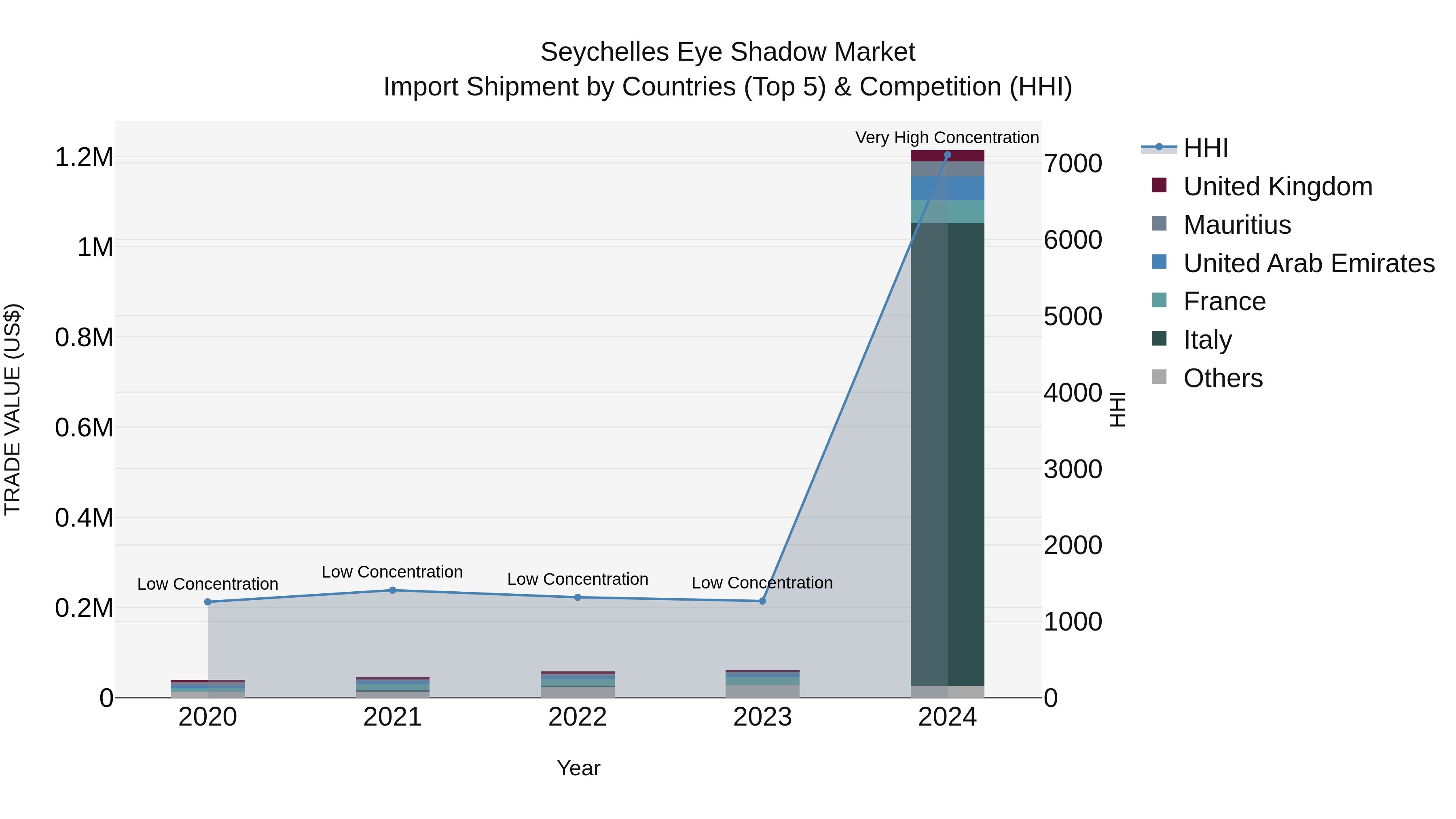
Task: Click the Italy segment of the 2024 bar
Action: point(947,455)
